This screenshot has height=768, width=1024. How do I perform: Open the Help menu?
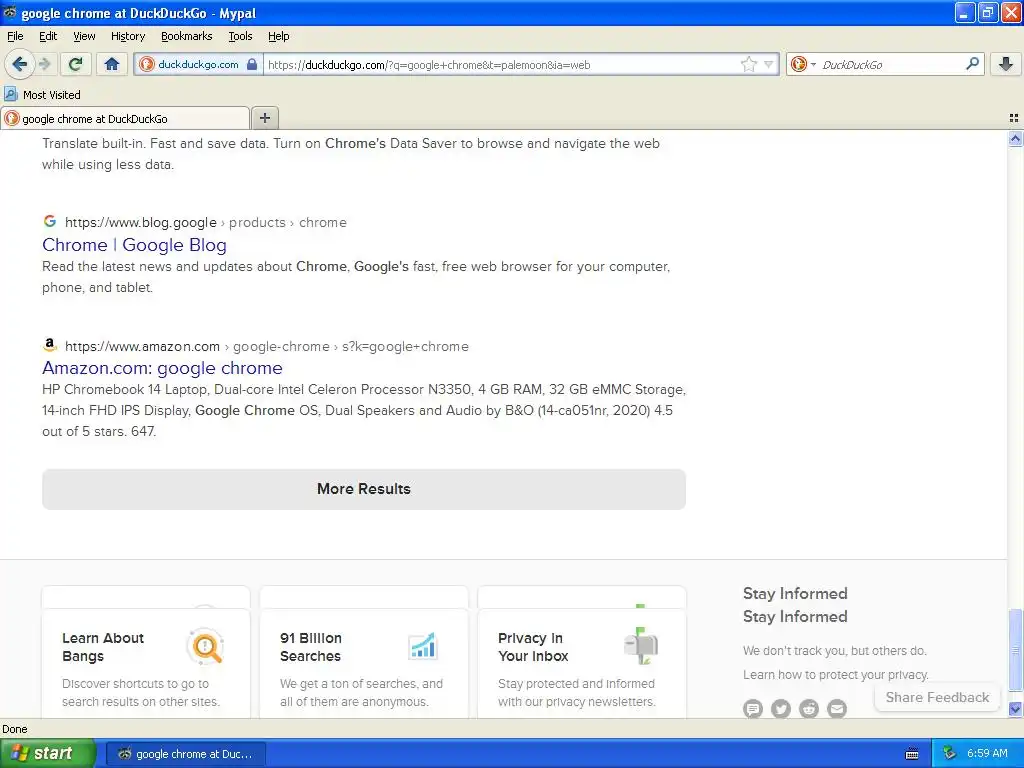[278, 36]
